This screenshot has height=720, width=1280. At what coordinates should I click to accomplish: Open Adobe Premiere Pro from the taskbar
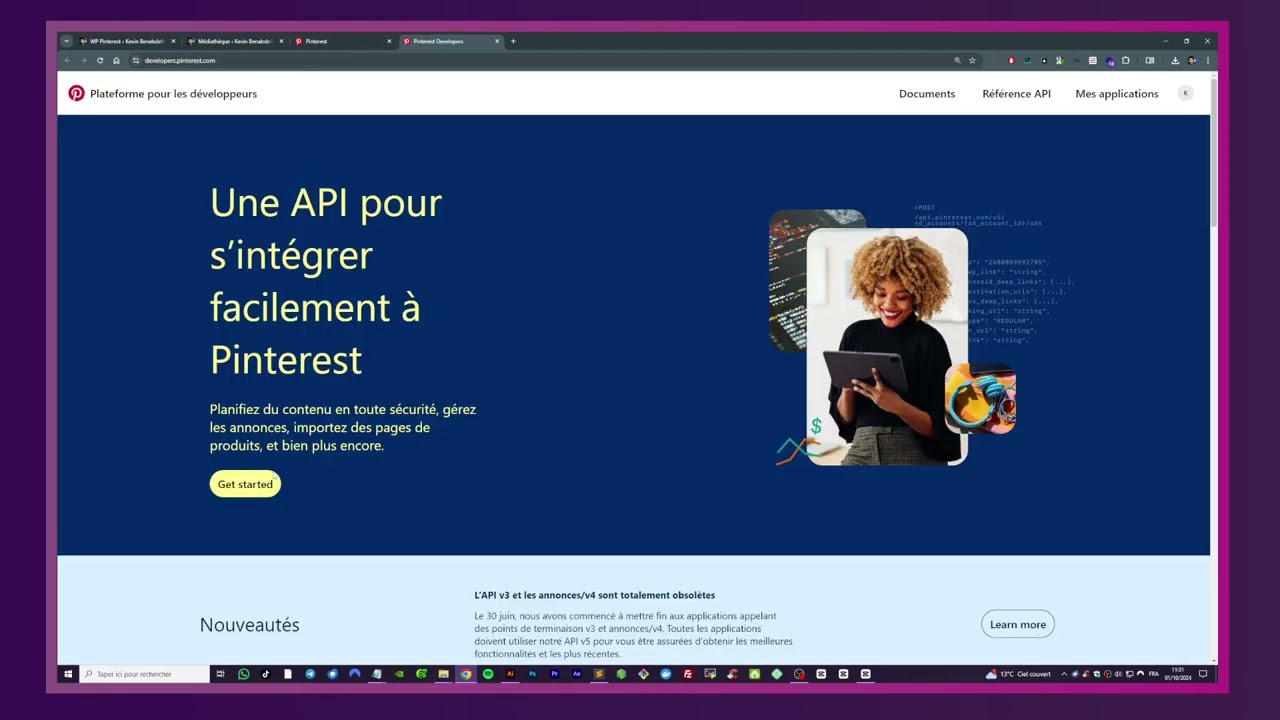[x=555, y=674]
